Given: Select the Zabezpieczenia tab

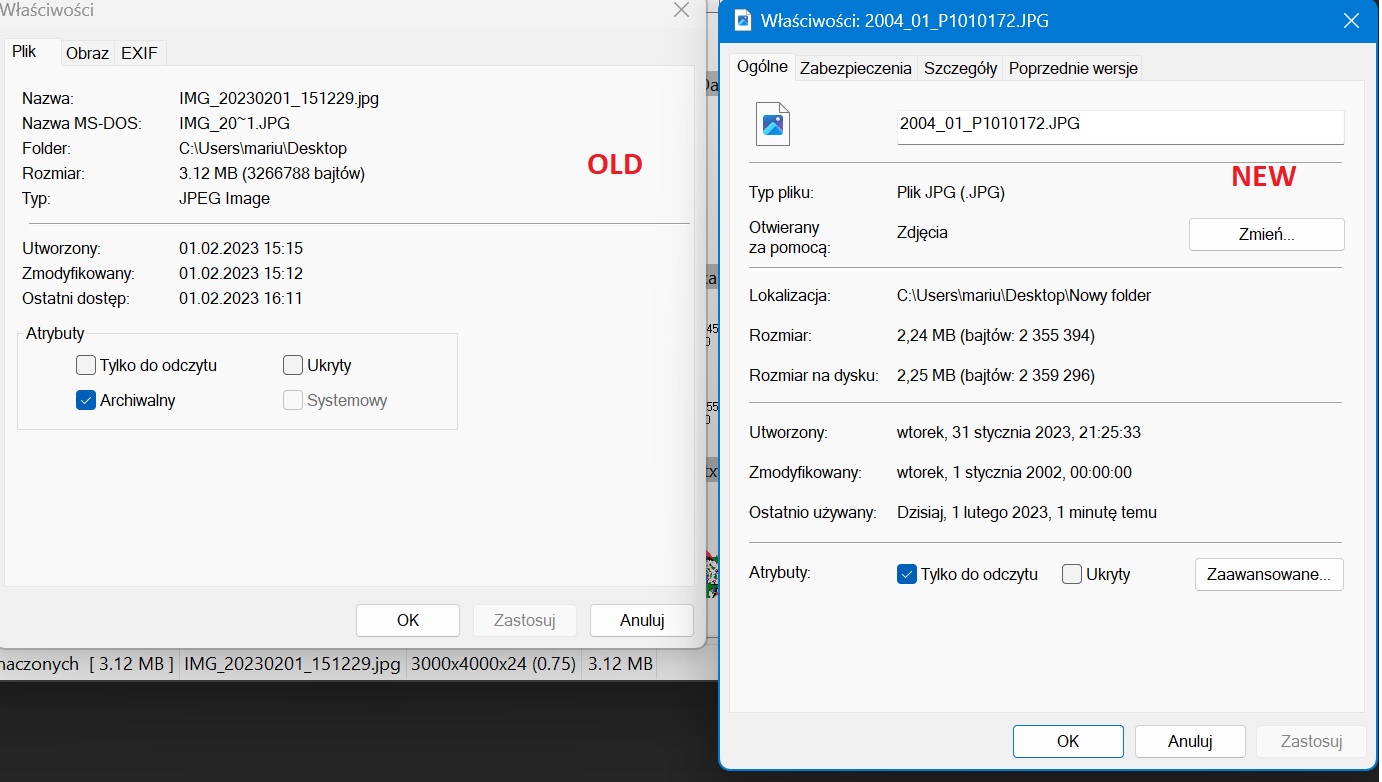Looking at the screenshot, I should (855, 68).
